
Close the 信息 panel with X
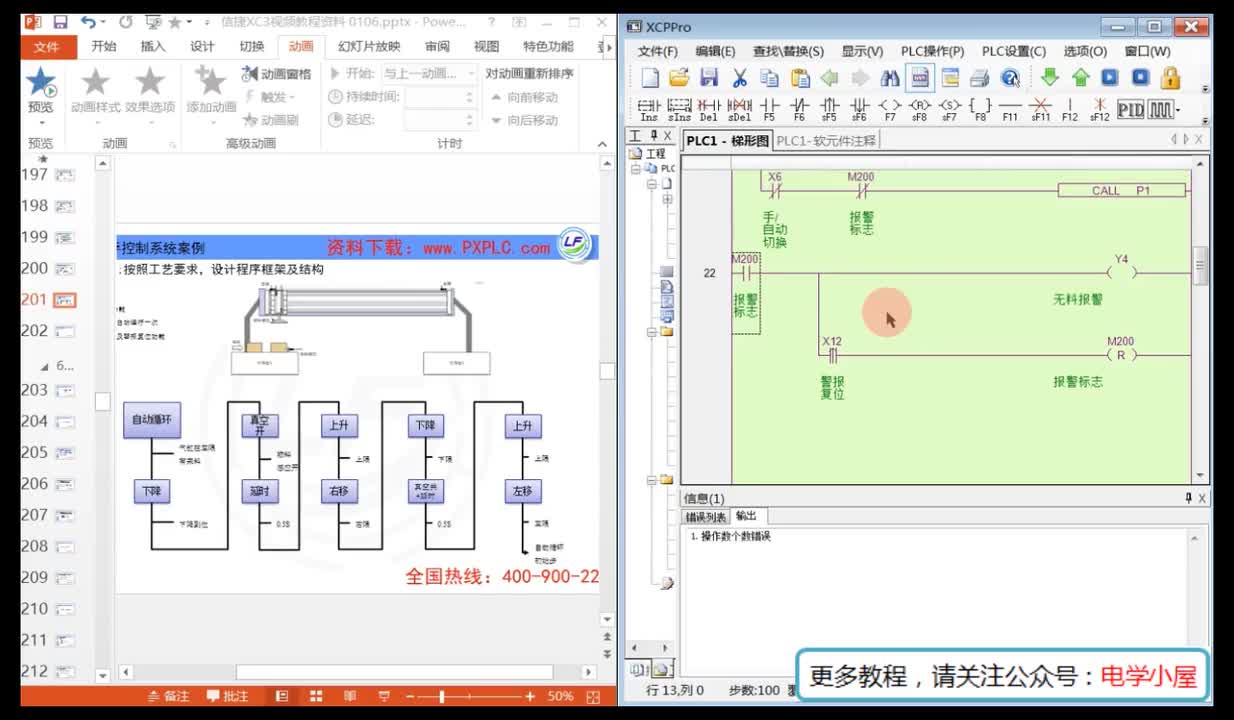(1202, 498)
